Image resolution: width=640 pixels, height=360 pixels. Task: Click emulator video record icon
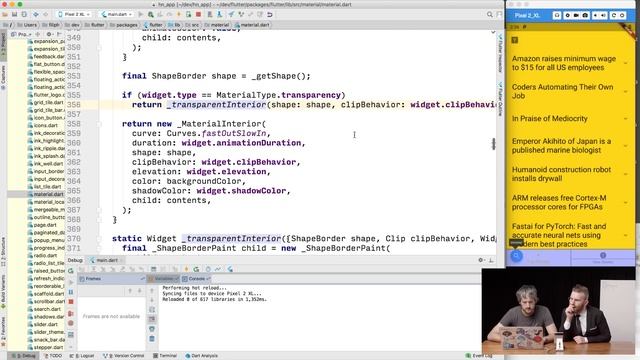tap(576, 16)
